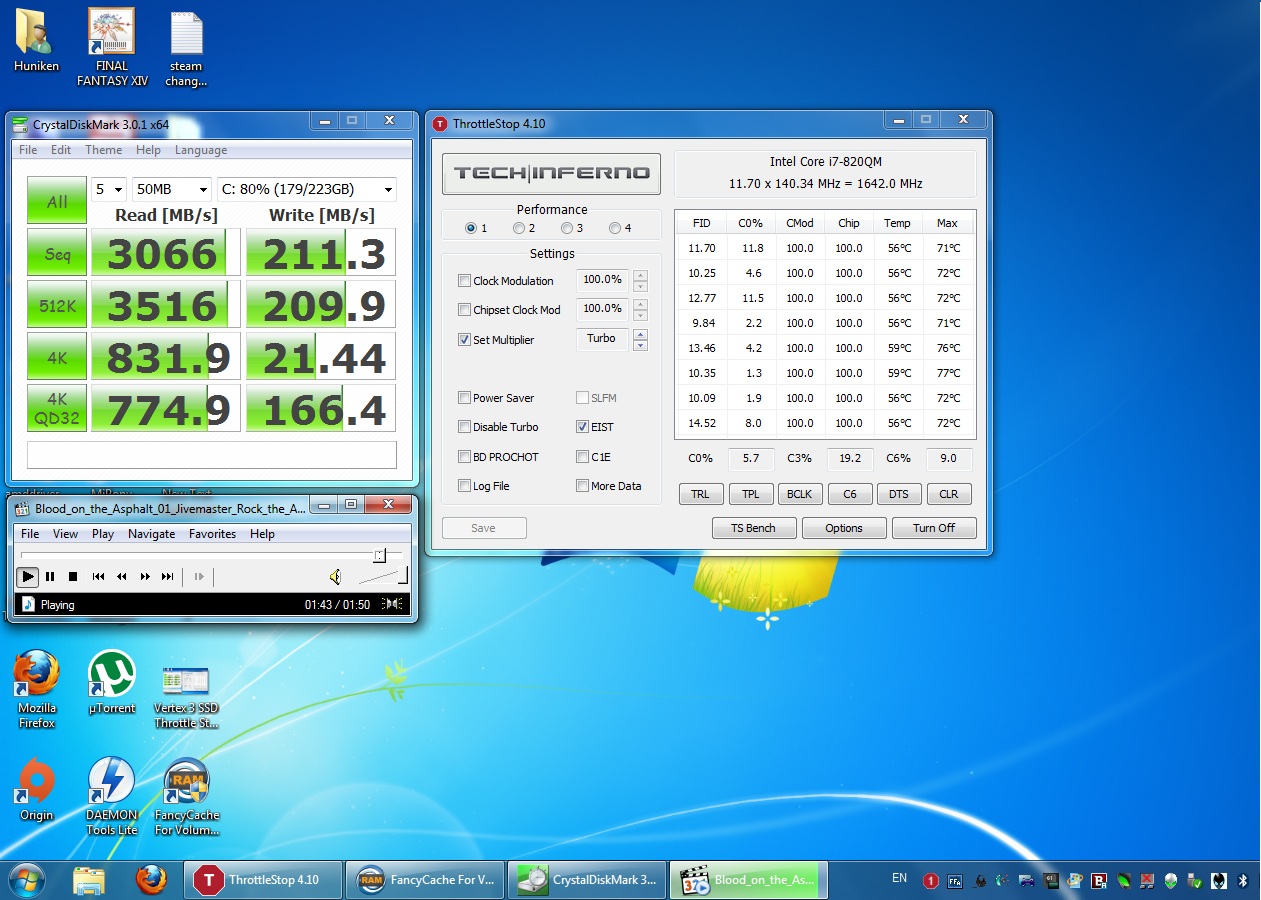Screen dimensions: 1261x900
Task: Run the Seq benchmark test
Action: pyautogui.click(x=57, y=254)
